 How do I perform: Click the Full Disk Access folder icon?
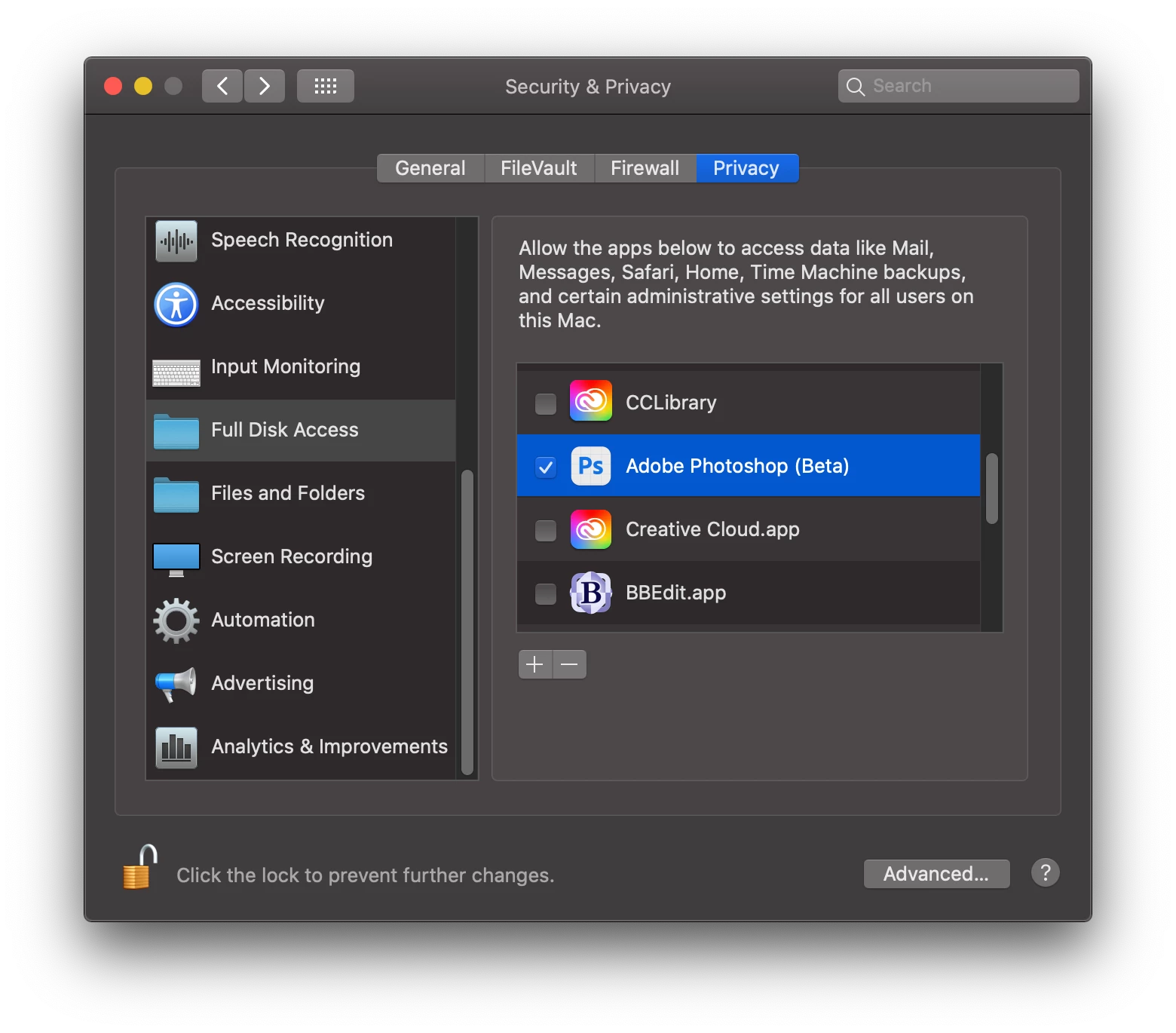point(176,431)
